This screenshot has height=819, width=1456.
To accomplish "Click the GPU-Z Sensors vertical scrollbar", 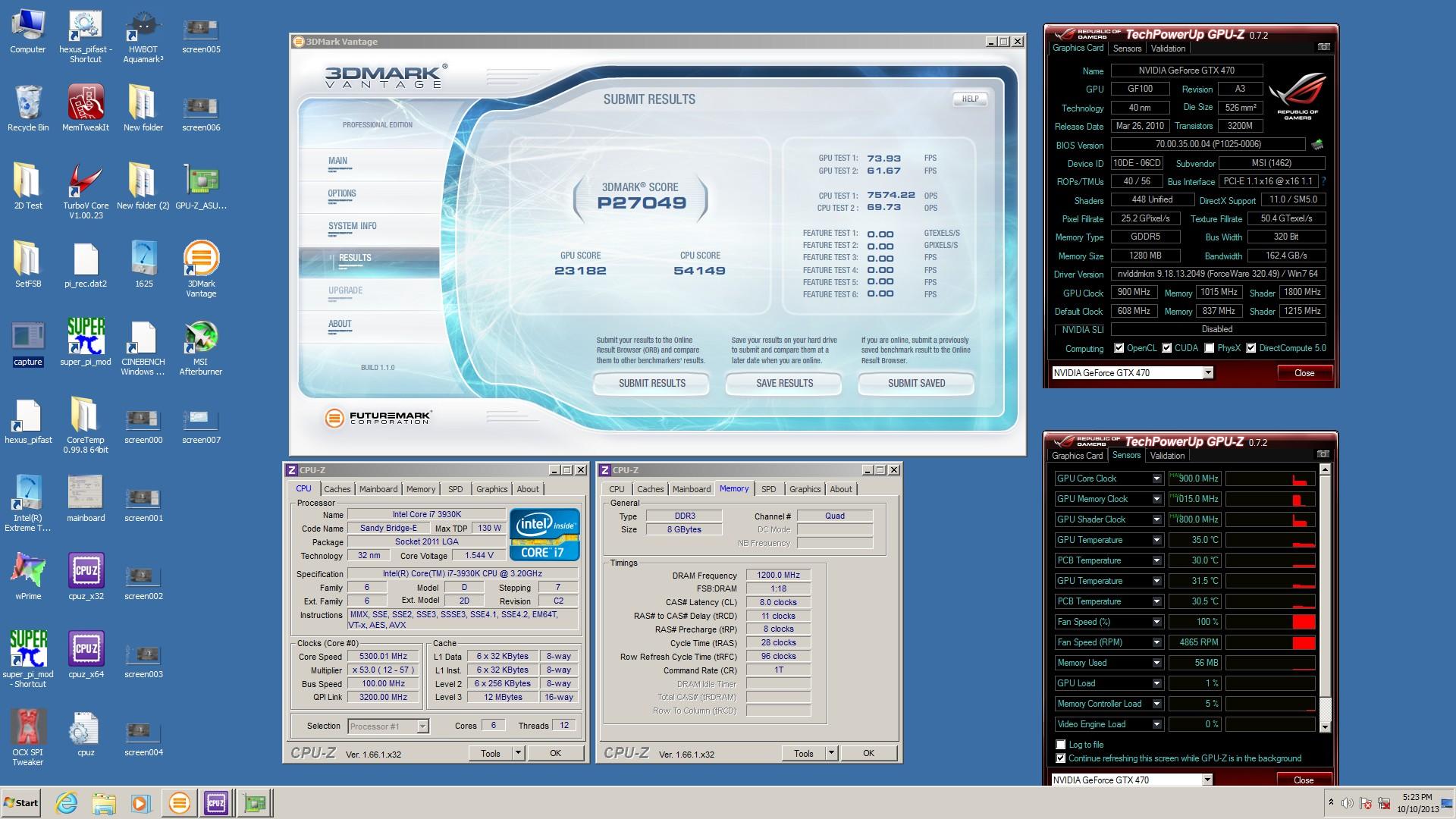I will (1325, 598).
